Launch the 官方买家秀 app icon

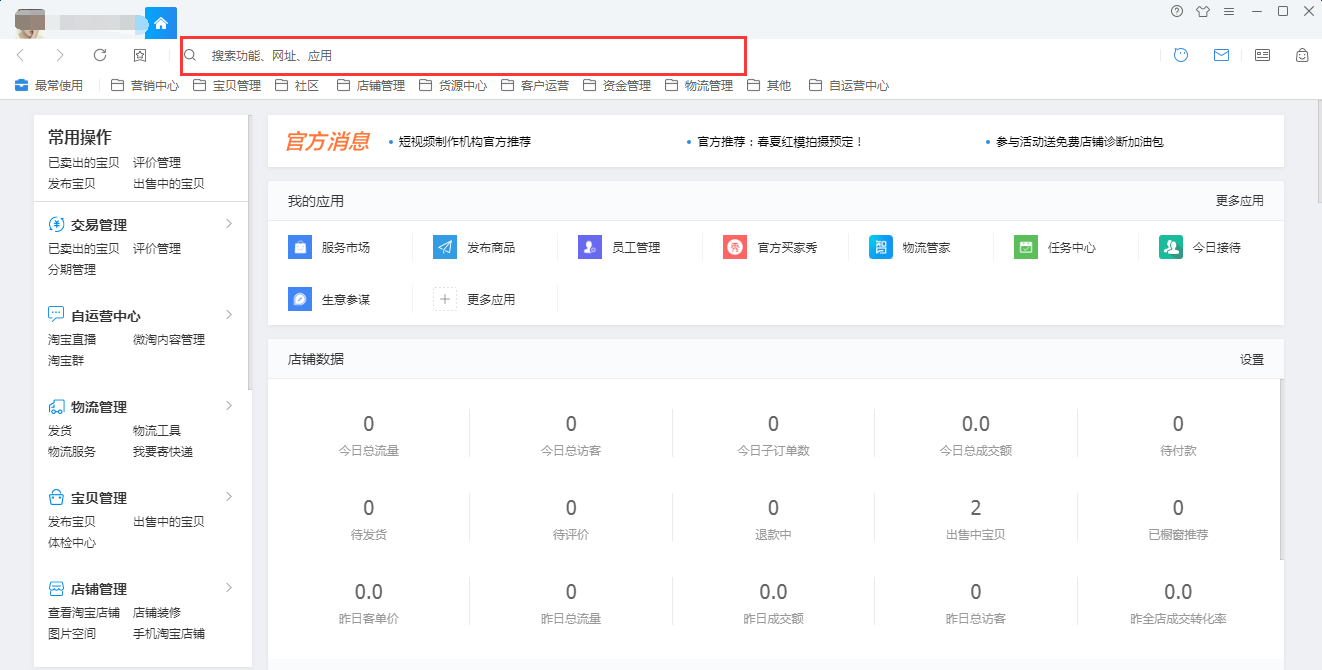pos(735,247)
